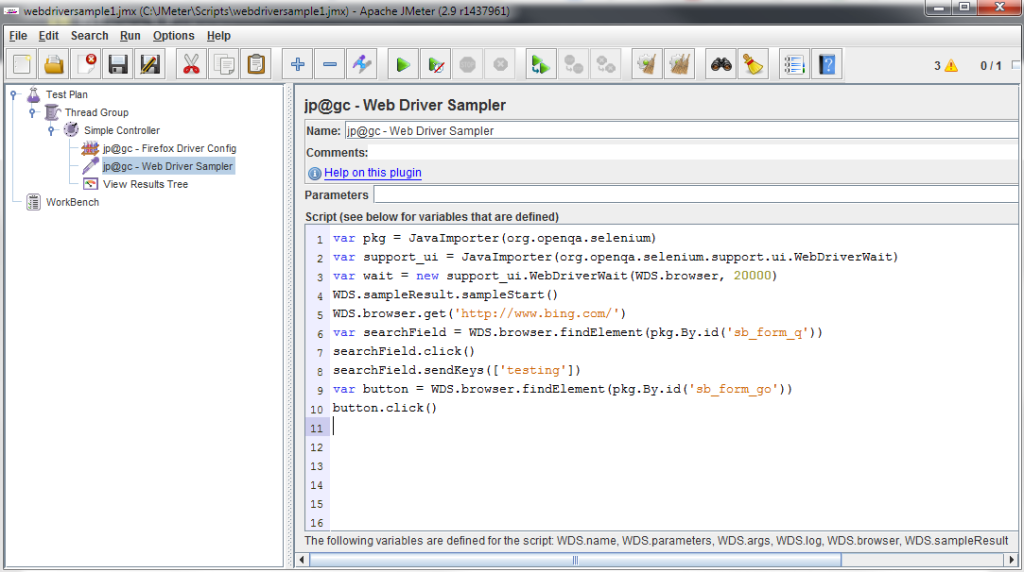Select Test Plan in the tree
Viewport: 1024px width, 572px height.
point(67,95)
